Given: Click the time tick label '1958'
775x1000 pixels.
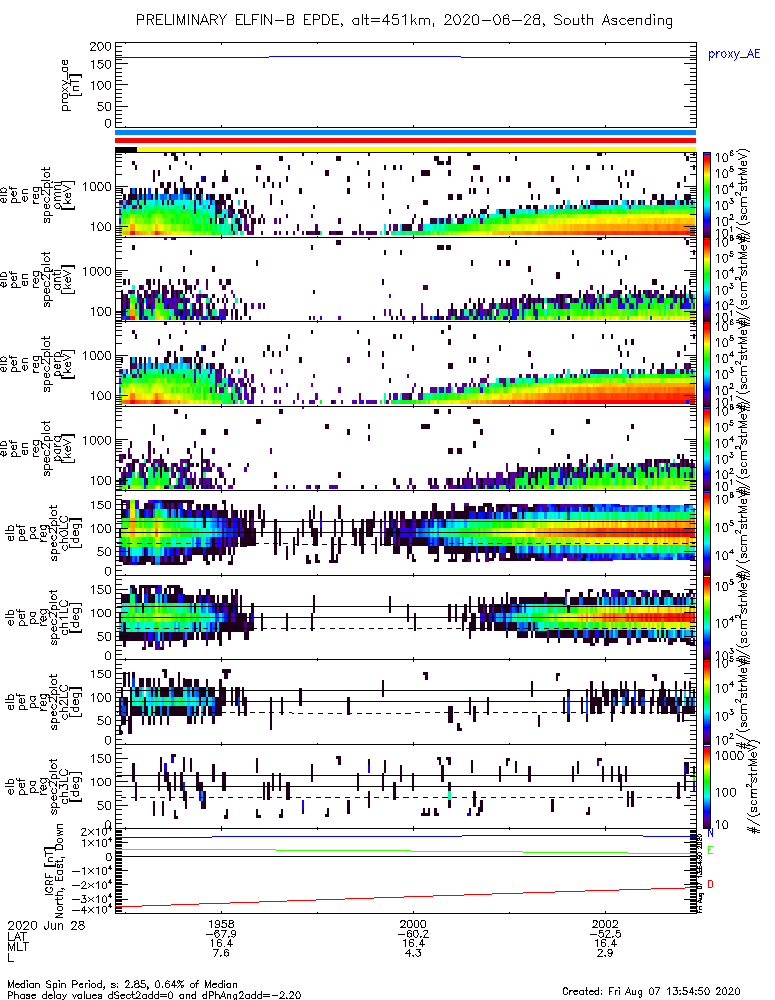Looking at the screenshot, I should pyautogui.click(x=221, y=924).
